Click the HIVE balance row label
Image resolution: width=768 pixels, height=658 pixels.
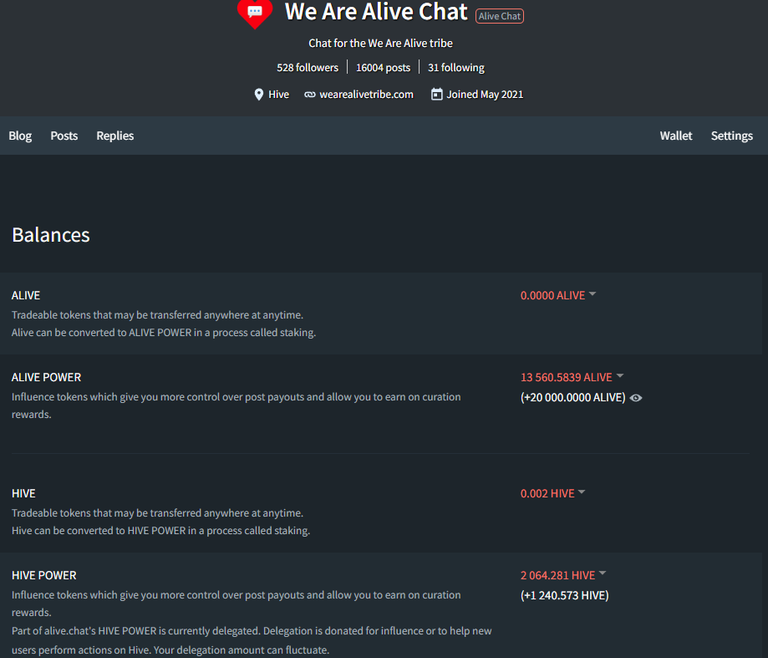[x=24, y=493]
